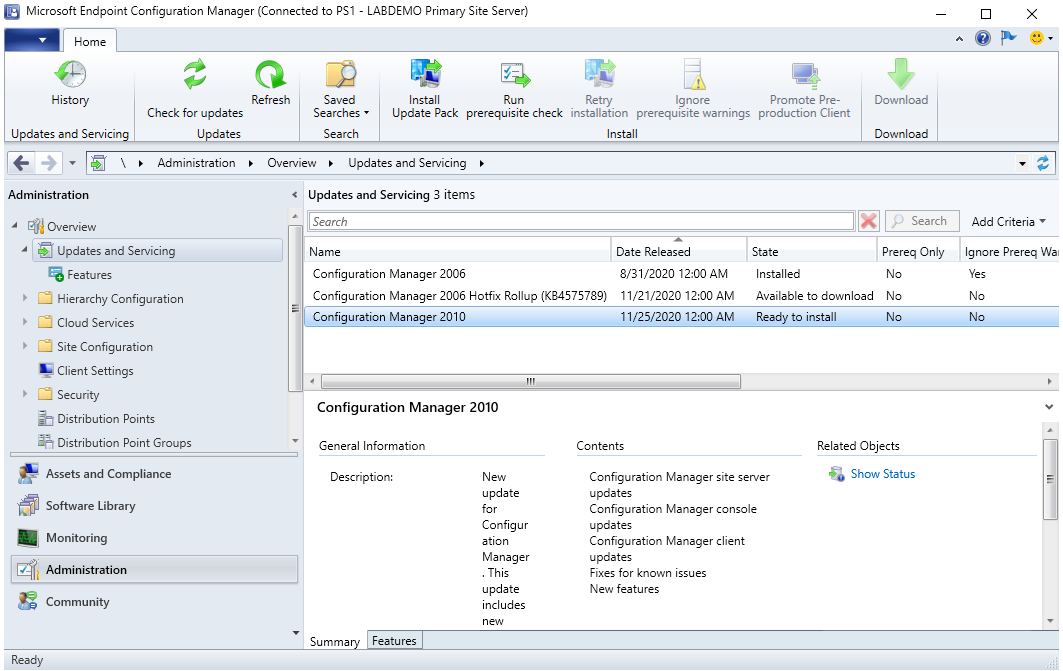This screenshot has width=1063, height=671.
Task: Open the Software Library workspace
Action: (90, 506)
